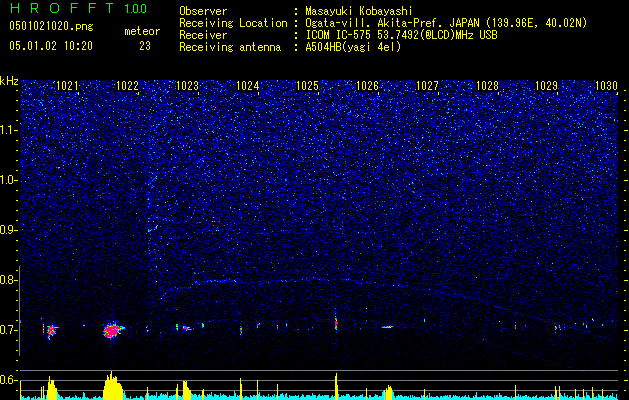This screenshot has height=400, width=629.
Task: Click the large meteor echo blob near 1022
Action: (x=114, y=330)
